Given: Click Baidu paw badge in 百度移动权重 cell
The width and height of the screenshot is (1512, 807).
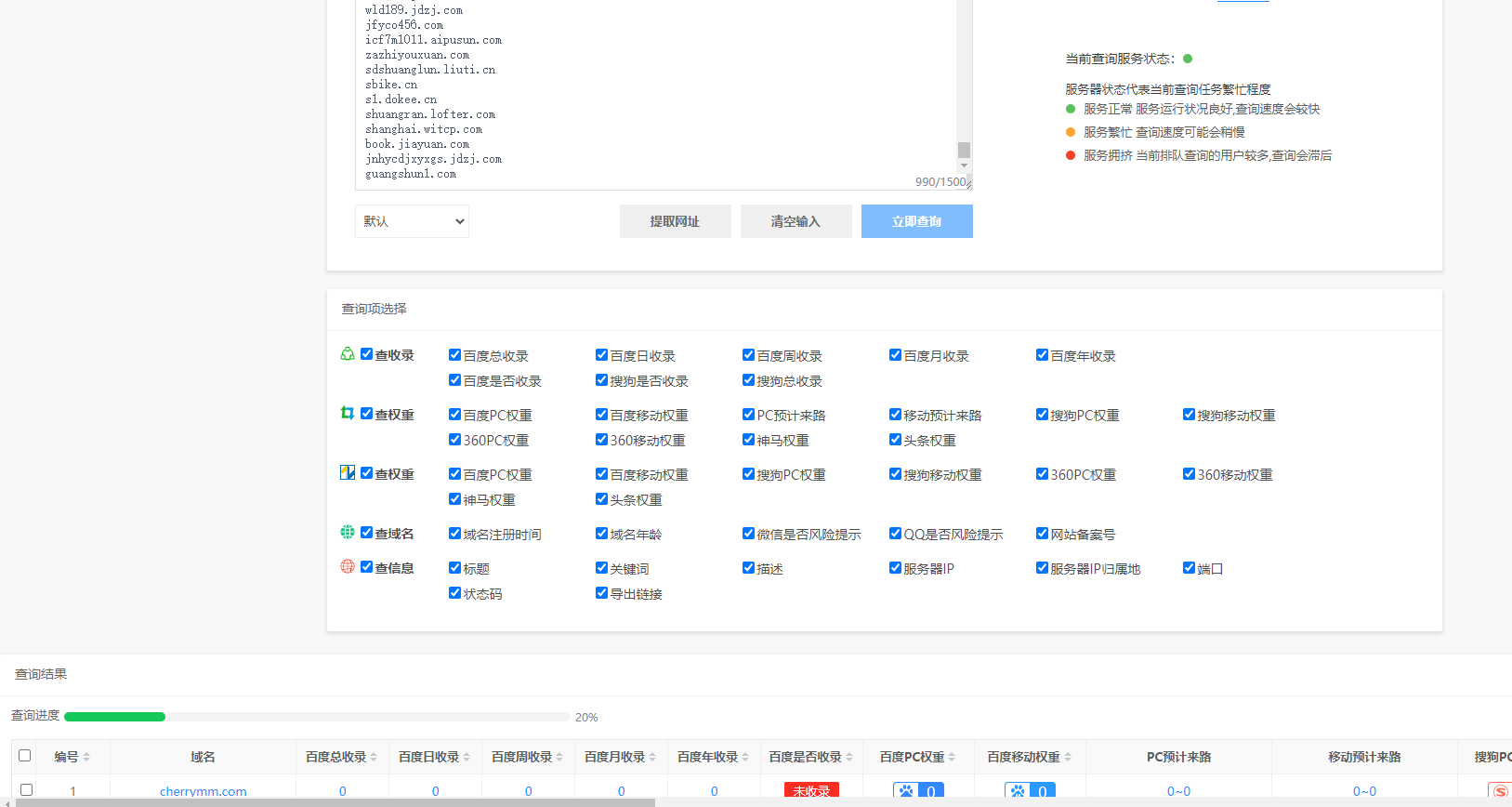Looking at the screenshot, I should pos(1030,791).
